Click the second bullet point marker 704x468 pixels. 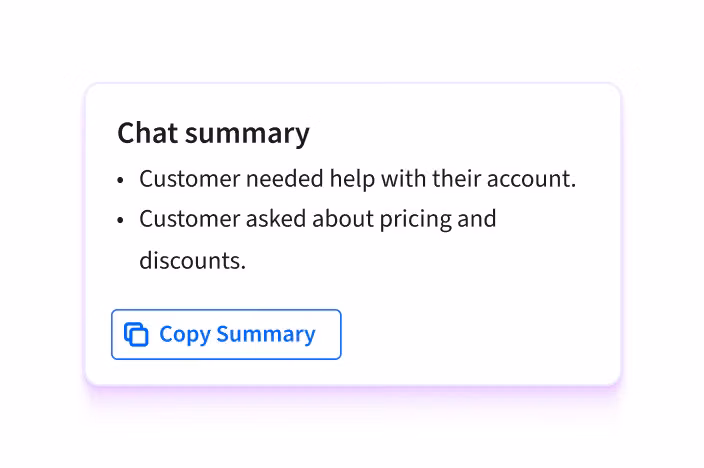[x=121, y=221]
